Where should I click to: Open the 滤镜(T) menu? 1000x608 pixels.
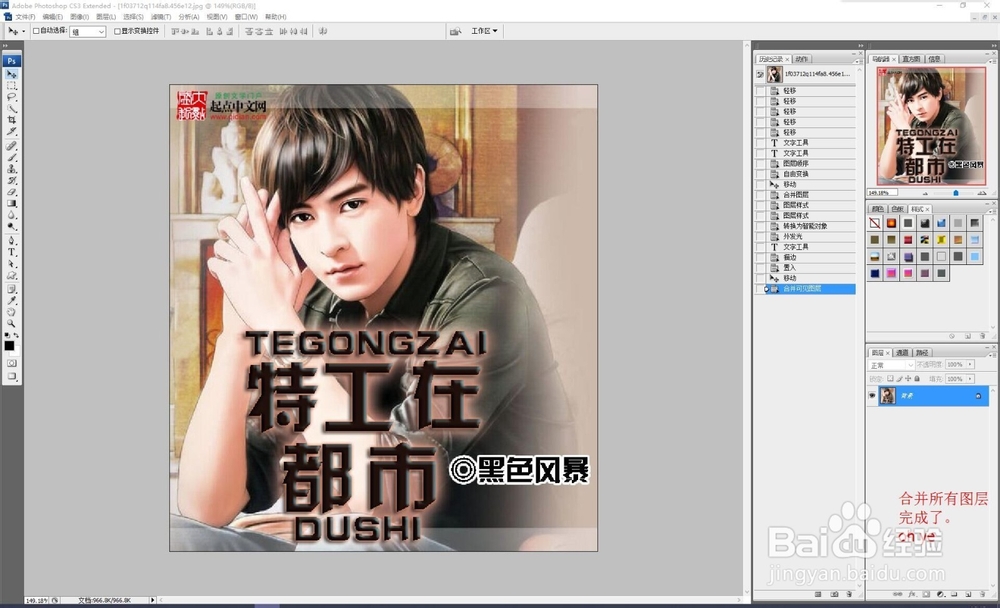pyautogui.click(x=161, y=17)
